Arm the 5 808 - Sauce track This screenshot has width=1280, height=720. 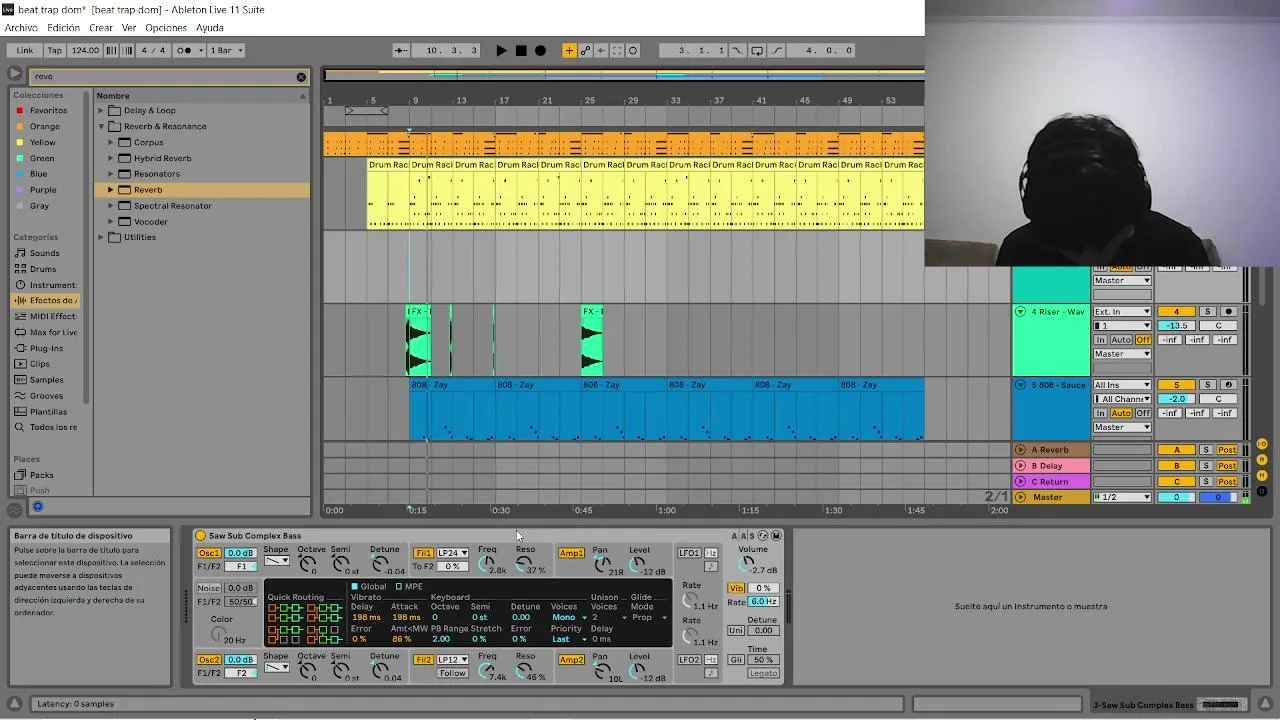pyautogui.click(x=1229, y=385)
